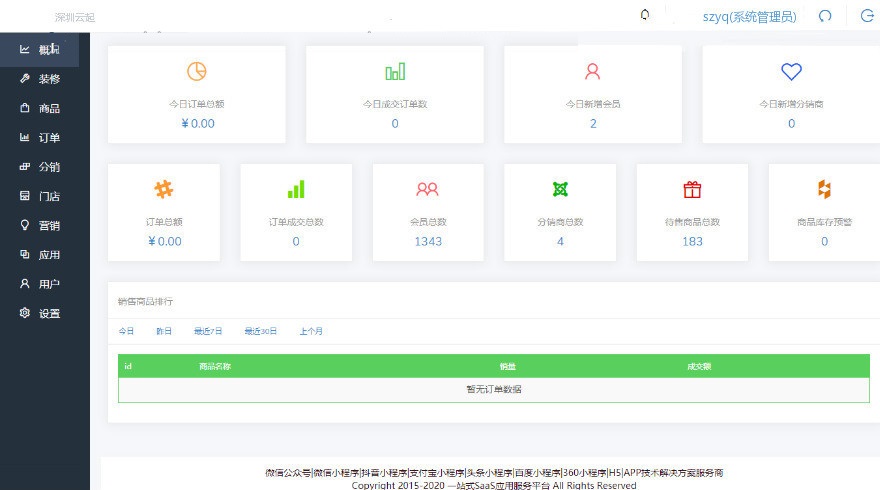Open 订单 in the sidebar
The width and height of the screenshot is (880, 490).
point(48,138)
